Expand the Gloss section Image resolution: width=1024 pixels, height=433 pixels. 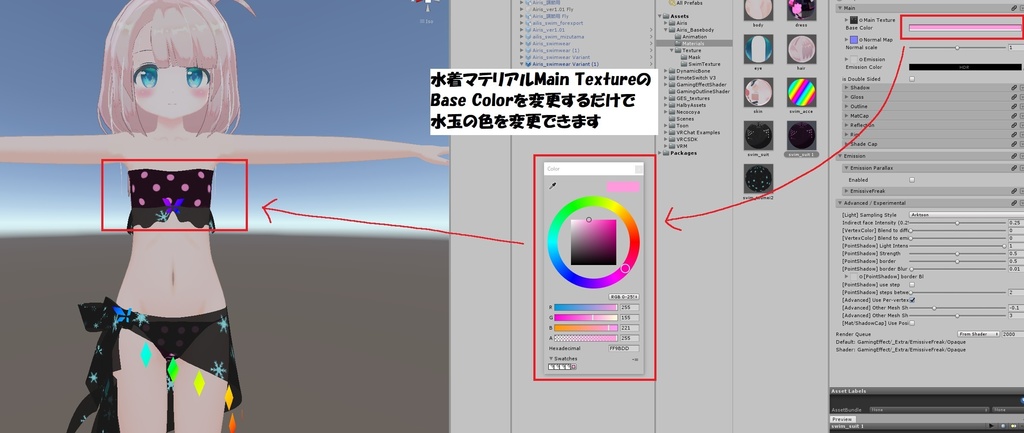(846, 97)
